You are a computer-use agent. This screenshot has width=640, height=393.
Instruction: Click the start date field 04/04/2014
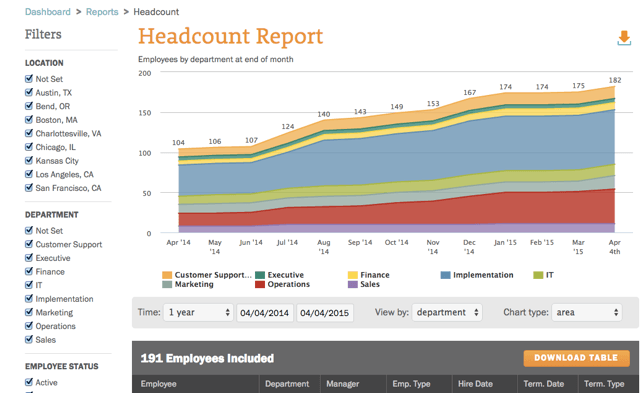coord(264,313)
